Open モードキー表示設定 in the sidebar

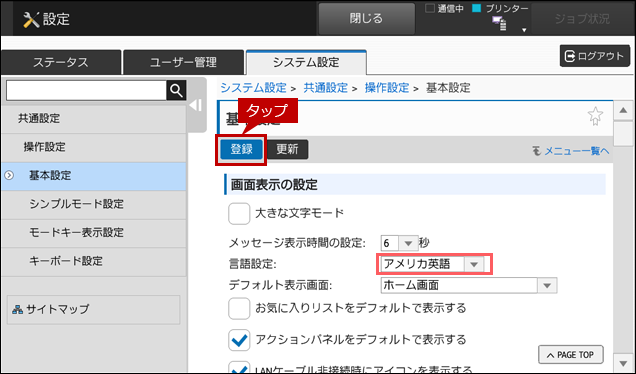point(94,233)
